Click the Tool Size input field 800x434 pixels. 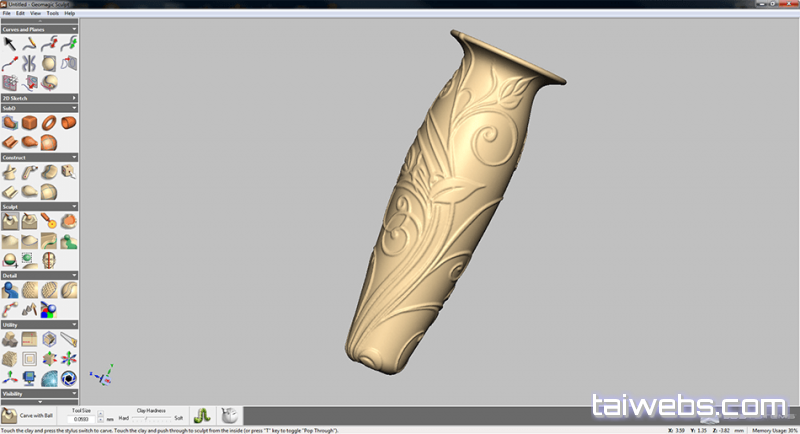pyautogui.click(x=81, y=418)
